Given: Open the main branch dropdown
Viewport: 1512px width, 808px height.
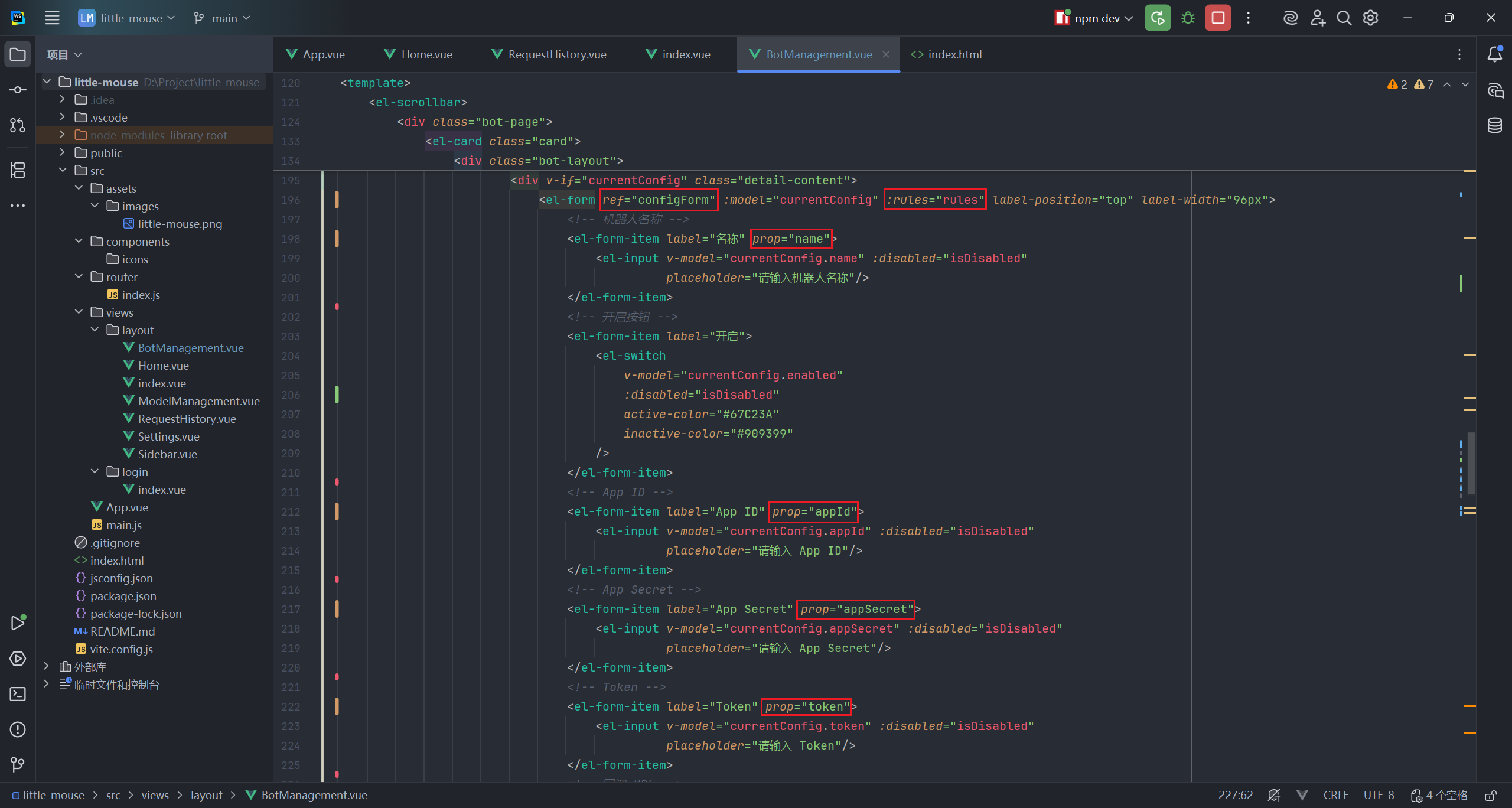Looking at the screenshot, I should (223, 18).
